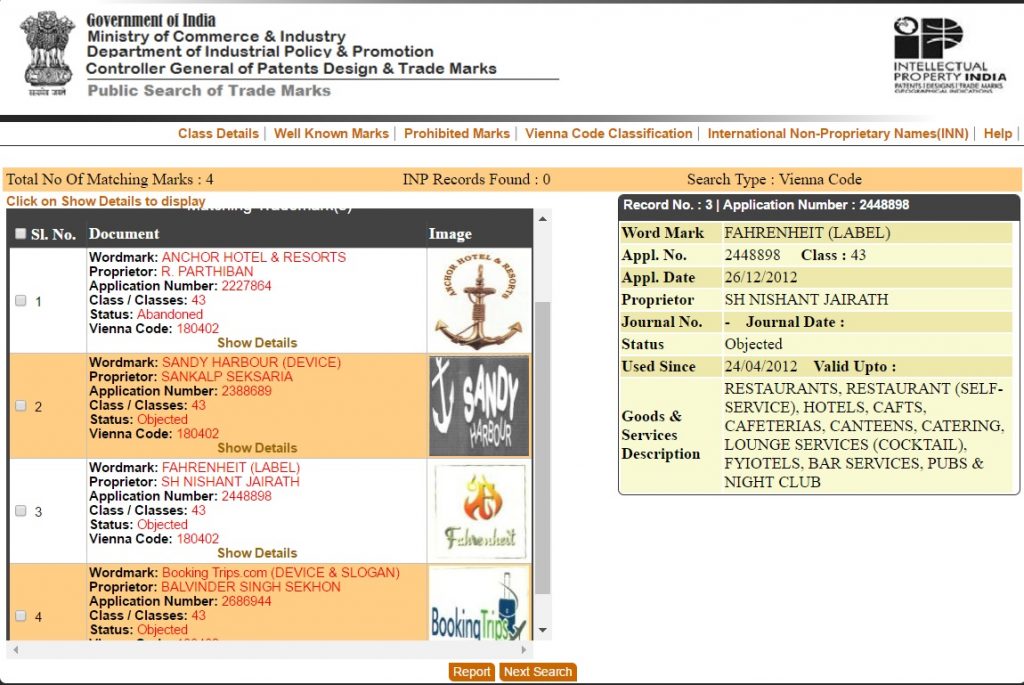Show Details for Anchor Hotel & Resorts
Viewport: 1024px width, 685px height.
257,343
